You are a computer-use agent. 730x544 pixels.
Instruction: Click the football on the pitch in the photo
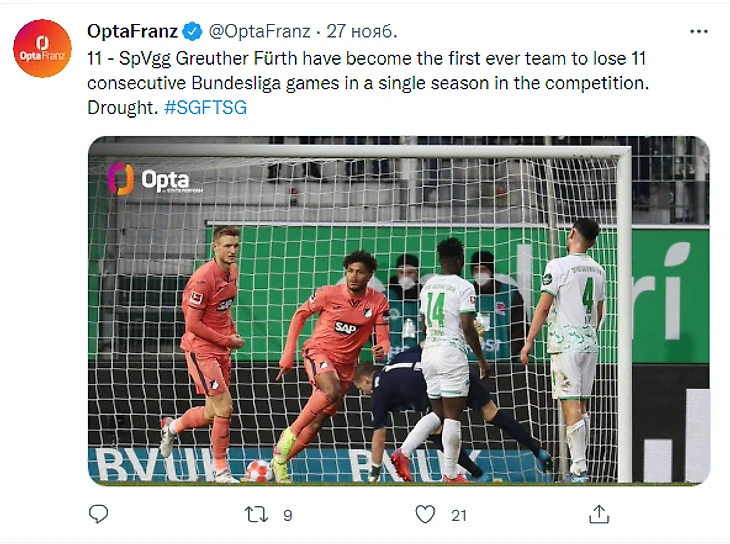click(x=259, y=470)
